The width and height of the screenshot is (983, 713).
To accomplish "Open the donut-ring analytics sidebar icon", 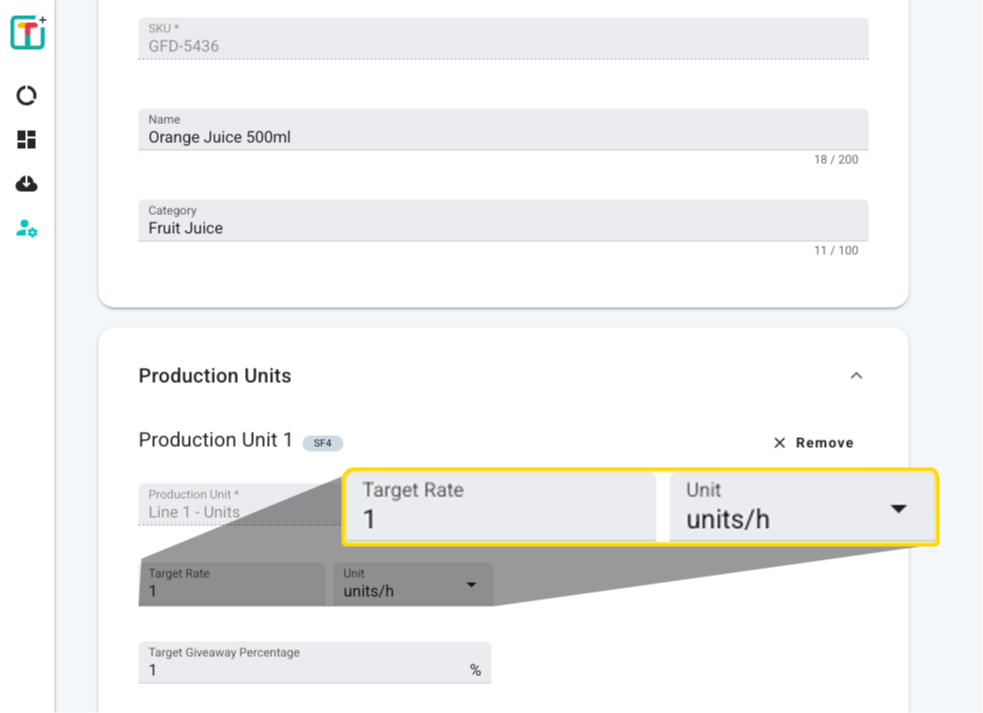I will (x=27, y=96).
